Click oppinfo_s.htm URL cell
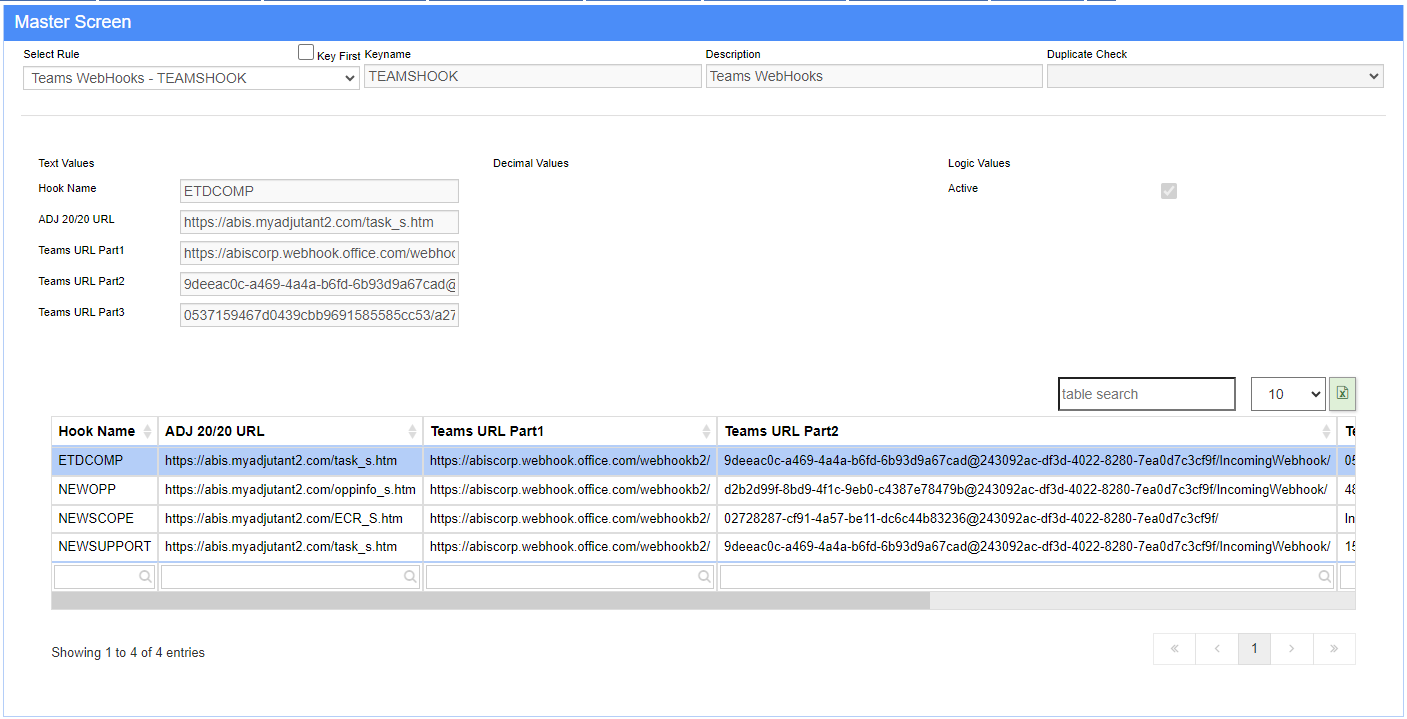Viewport: 1407px width, 719px height. point(290,490)
